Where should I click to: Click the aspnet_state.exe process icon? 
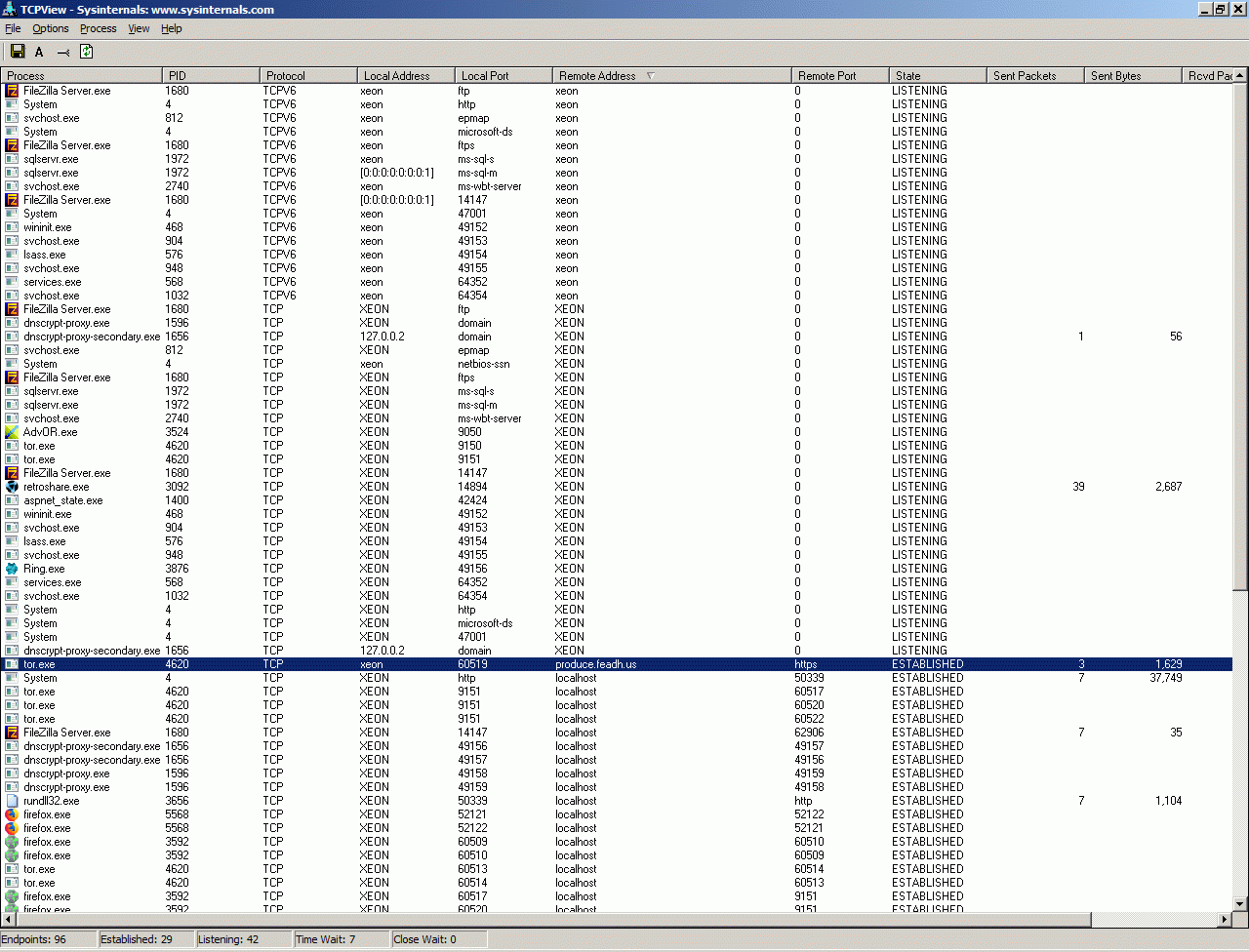tap(12, 500)
